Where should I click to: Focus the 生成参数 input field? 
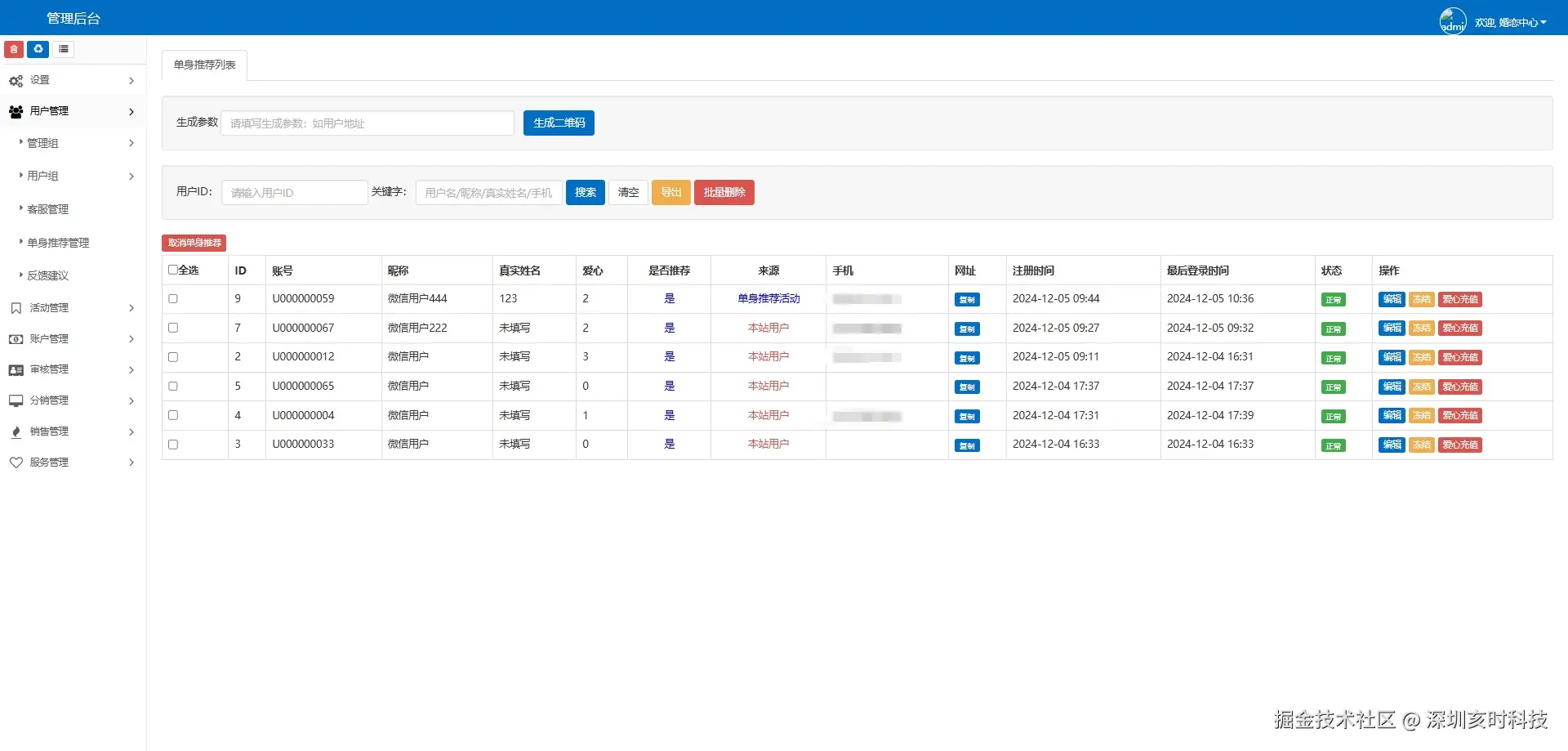367,123
